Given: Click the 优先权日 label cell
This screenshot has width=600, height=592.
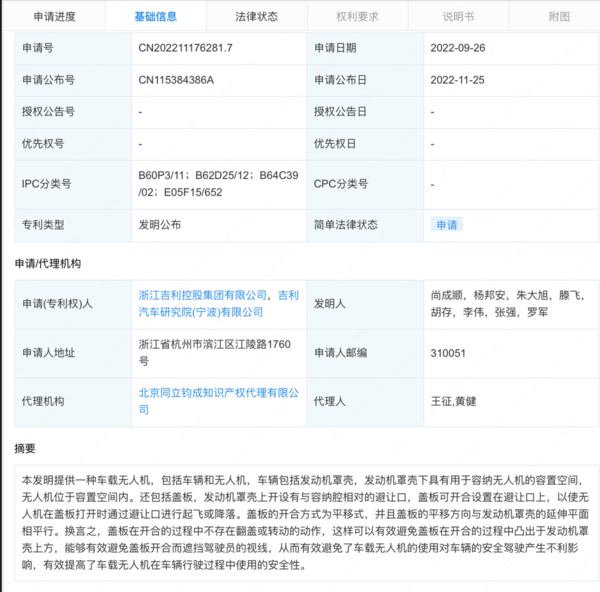Looking at the screenshot, I should coord(365,144).
